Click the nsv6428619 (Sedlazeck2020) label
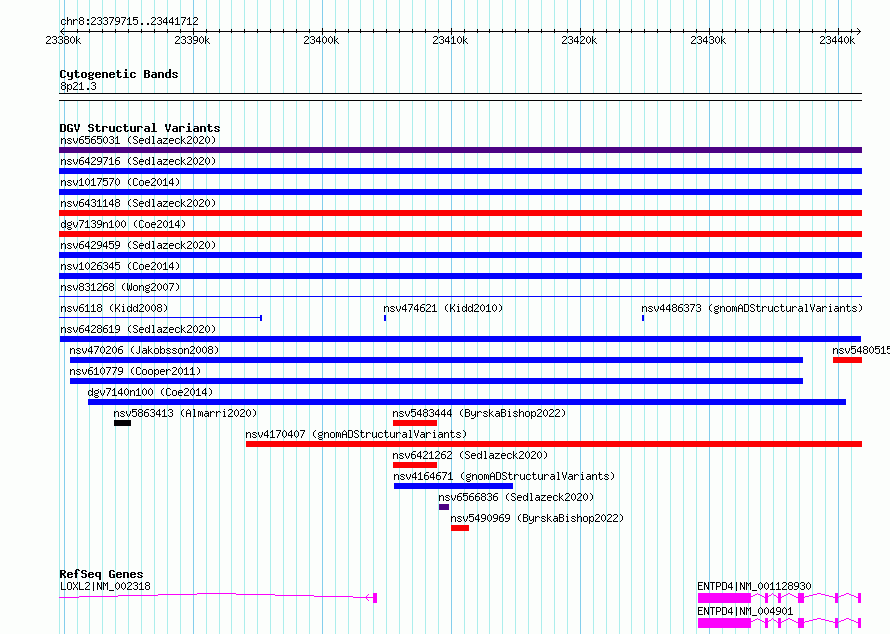 (x=138, y=329)
